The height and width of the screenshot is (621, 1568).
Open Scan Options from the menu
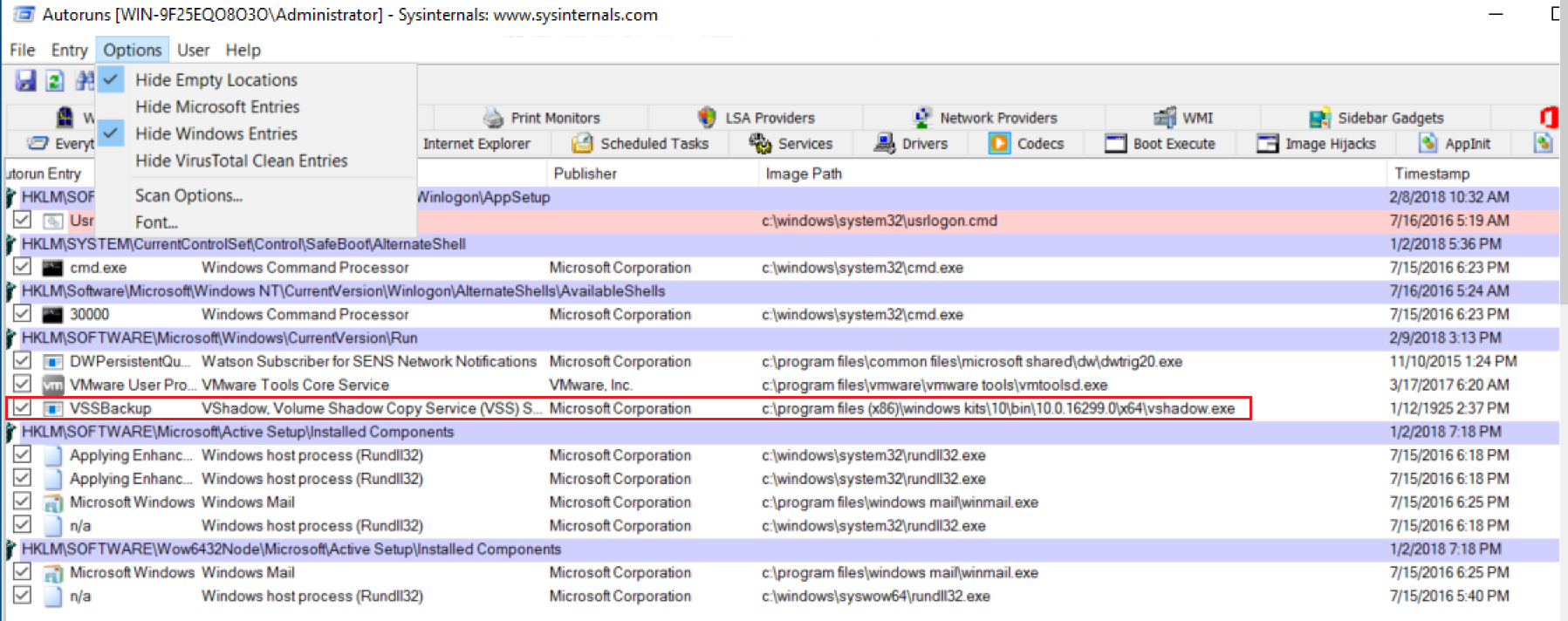188,195
